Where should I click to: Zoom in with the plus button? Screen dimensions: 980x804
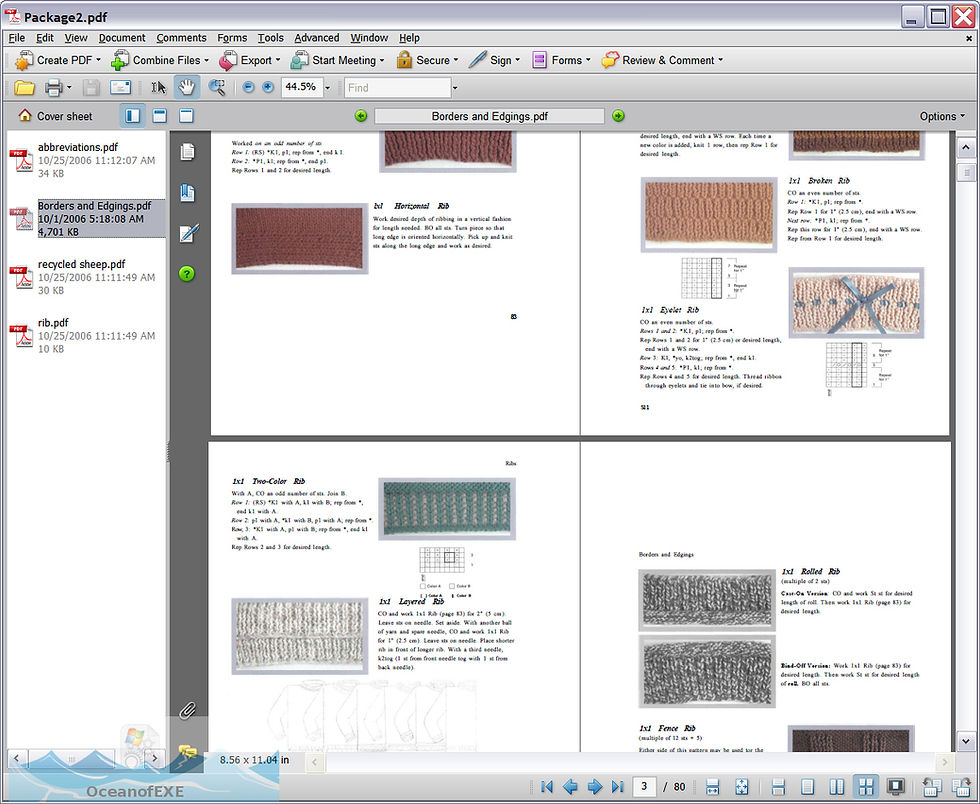coord(268,88)
